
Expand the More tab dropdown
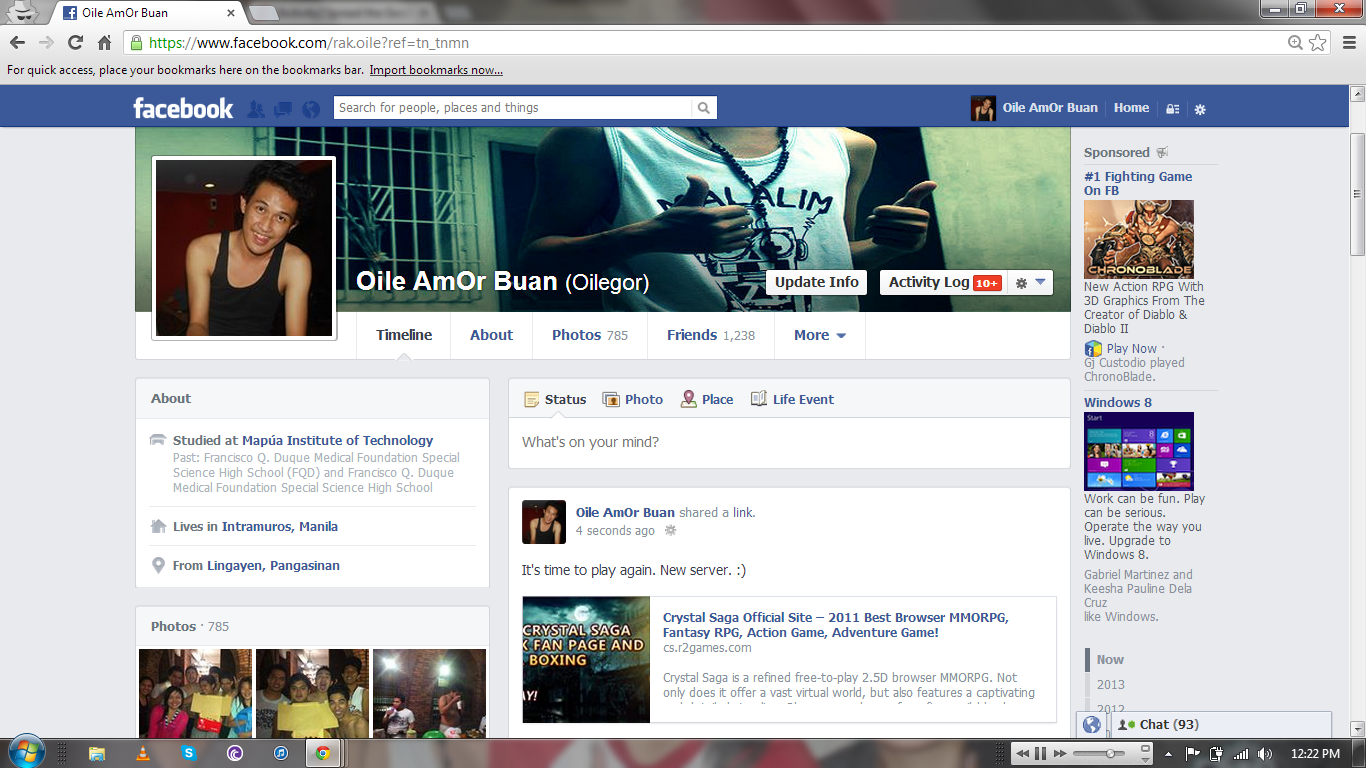pos(819,335)
